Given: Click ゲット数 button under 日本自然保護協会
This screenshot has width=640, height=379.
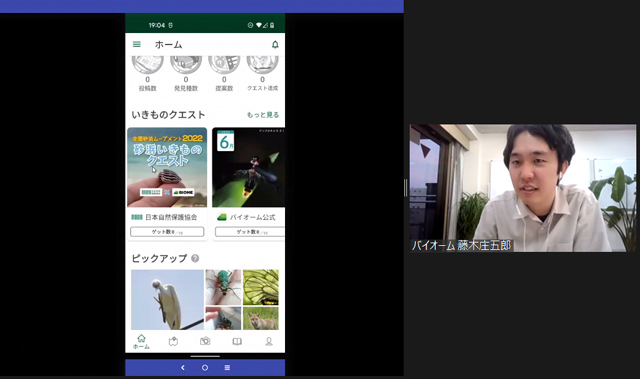Looking at the screenshot, I should point(167,232).
